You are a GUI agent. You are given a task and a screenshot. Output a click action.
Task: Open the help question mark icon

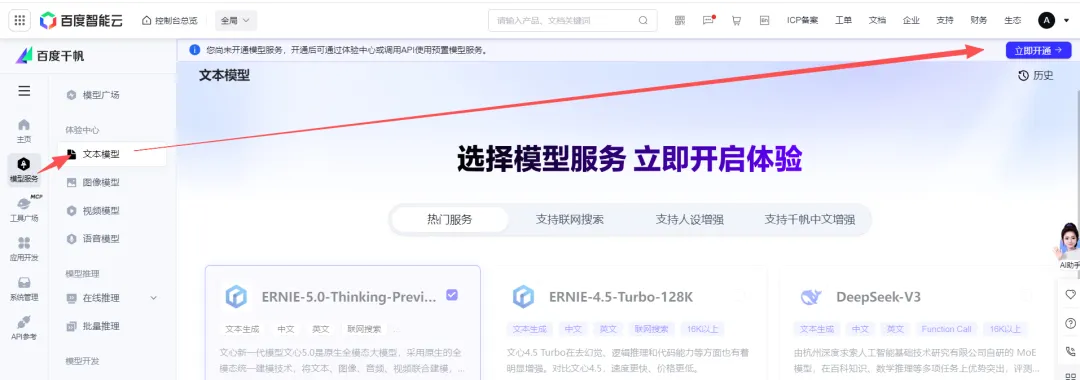coord(1070,323)
